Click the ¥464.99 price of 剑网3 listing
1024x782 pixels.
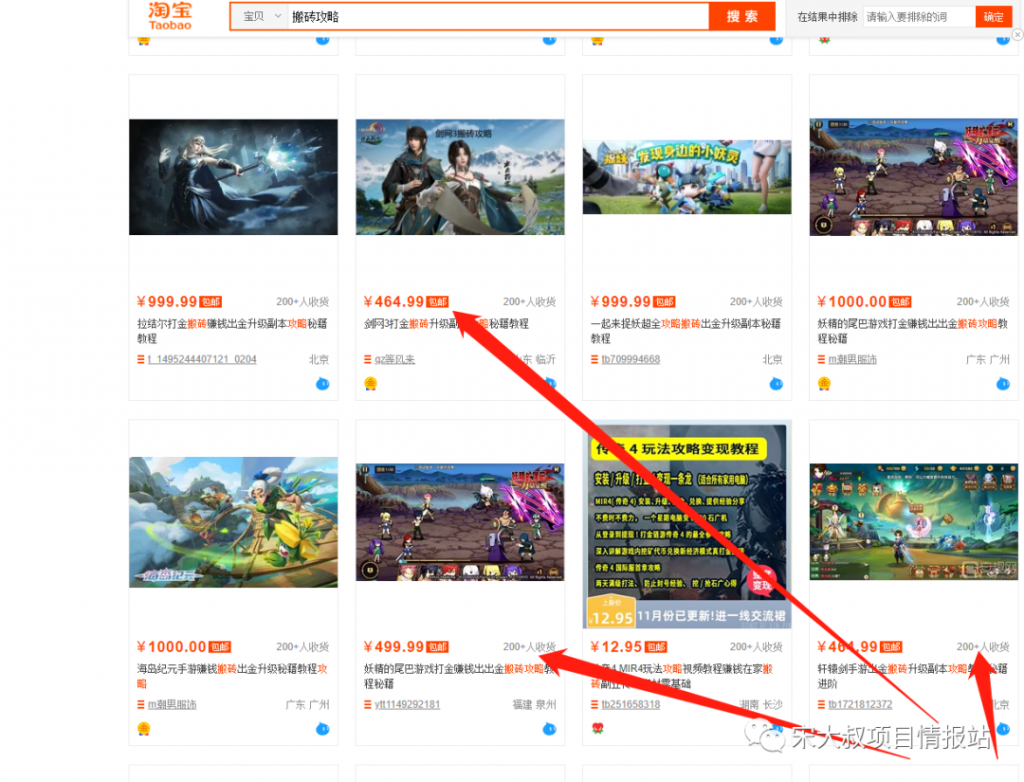click(x=394, y=302)
